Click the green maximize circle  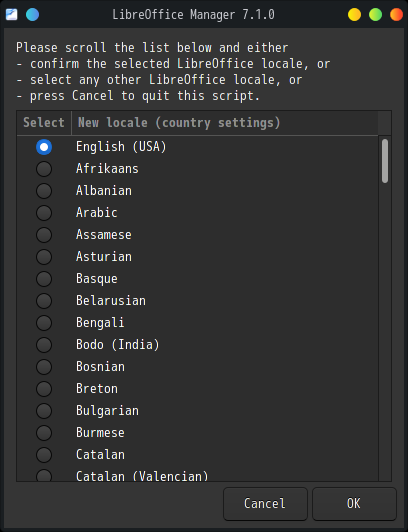[x=375, y=15]
